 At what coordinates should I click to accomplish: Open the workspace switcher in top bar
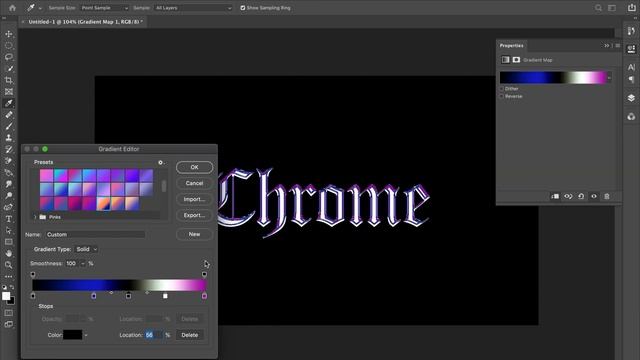612,8
